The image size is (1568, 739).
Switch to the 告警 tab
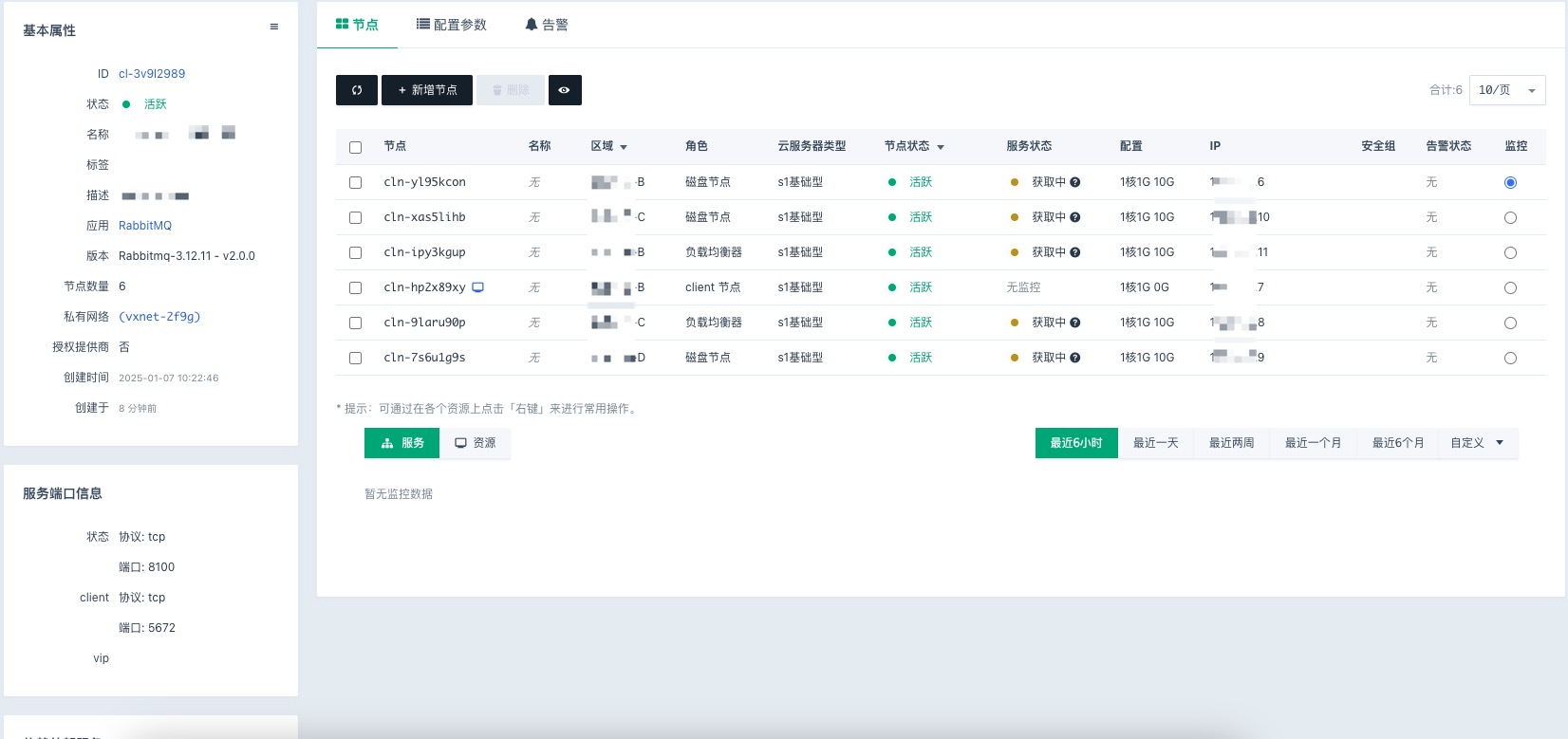click(x=547, y=25)
